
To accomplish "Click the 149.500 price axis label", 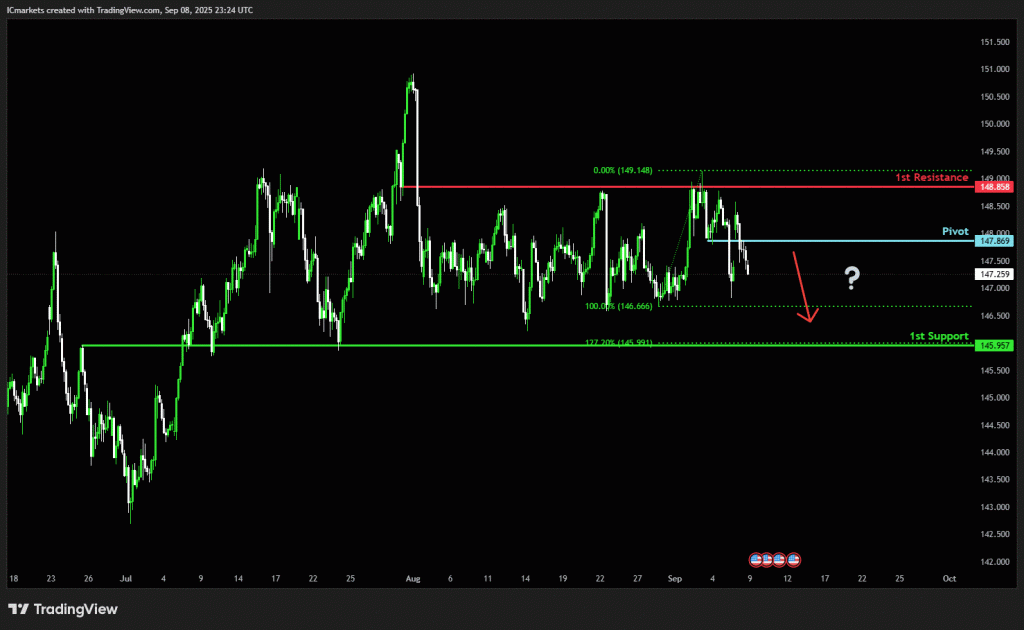I will point(994,151).
